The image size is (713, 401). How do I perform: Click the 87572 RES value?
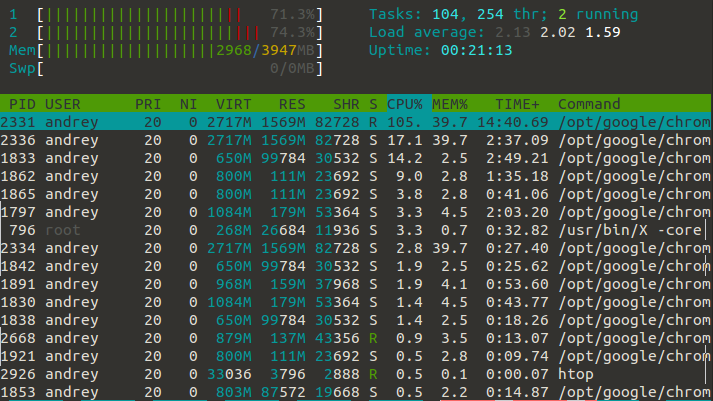[283, 392]
